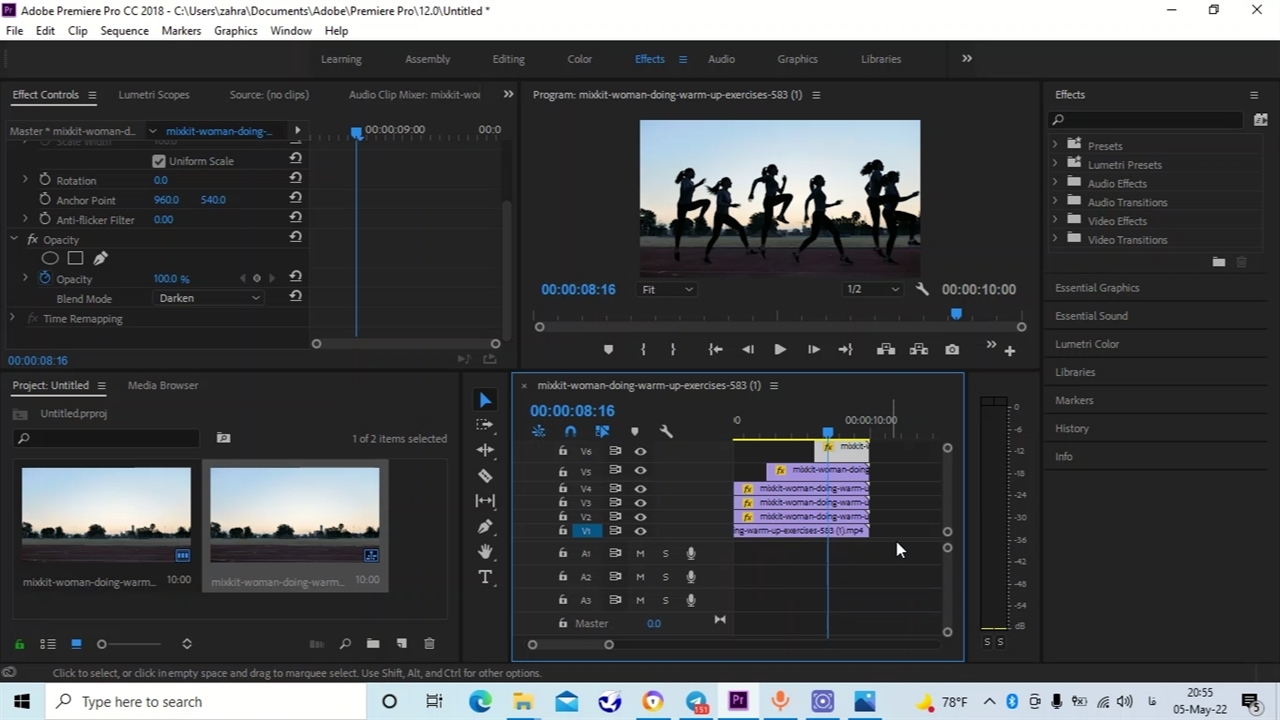The image size is (1280, 720).
Task: Click the Effects panel search field
Action: 1150,120
